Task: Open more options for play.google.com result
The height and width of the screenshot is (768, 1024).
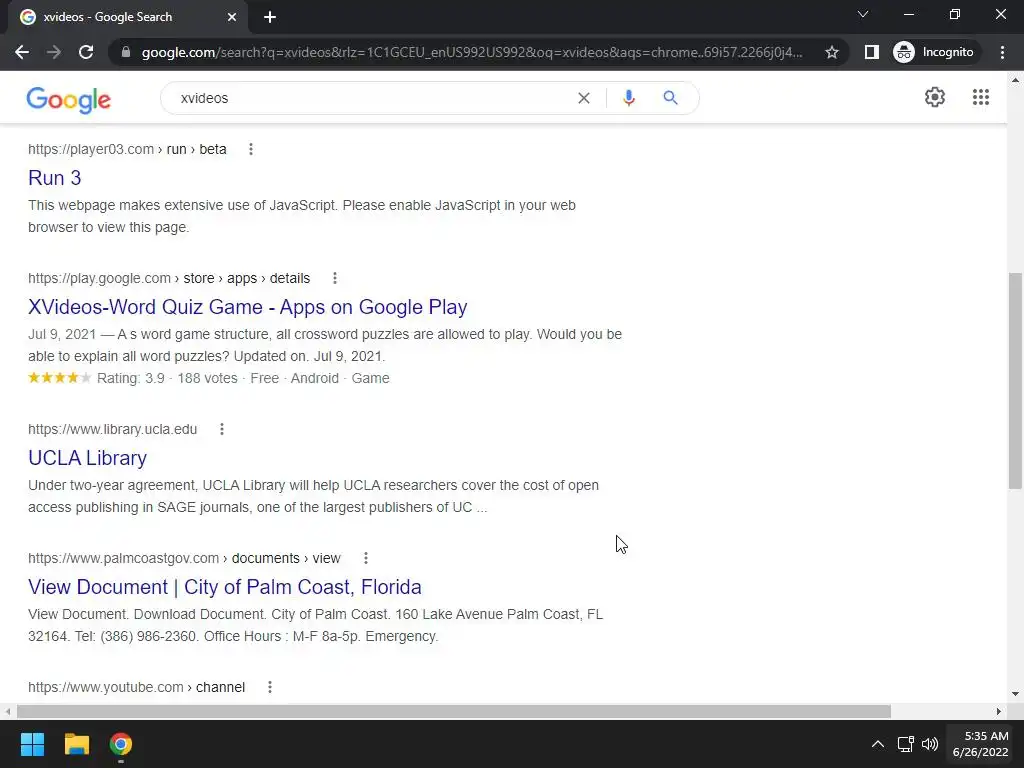Action: pos(334,278)
